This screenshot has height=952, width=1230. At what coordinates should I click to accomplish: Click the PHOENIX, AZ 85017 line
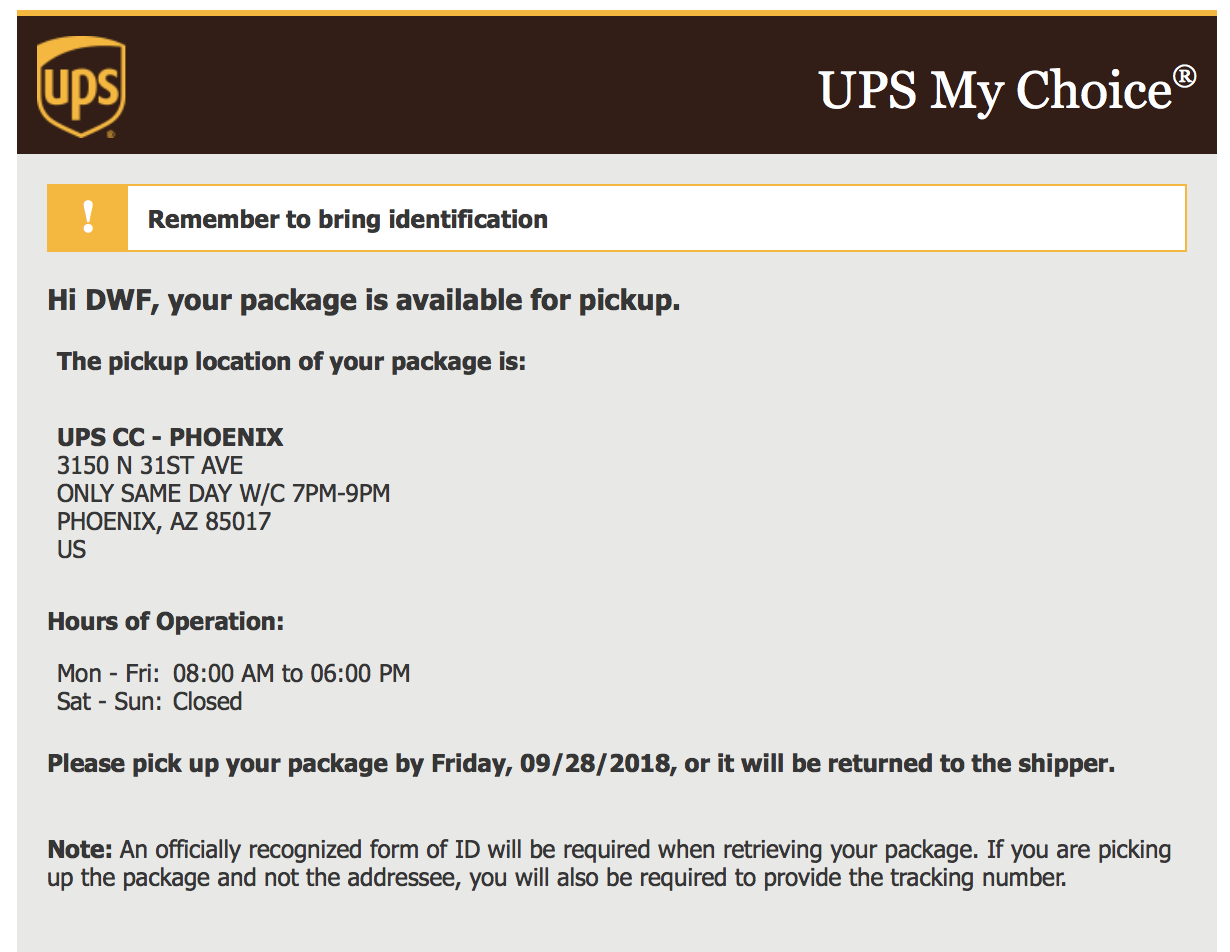point(164,521)
